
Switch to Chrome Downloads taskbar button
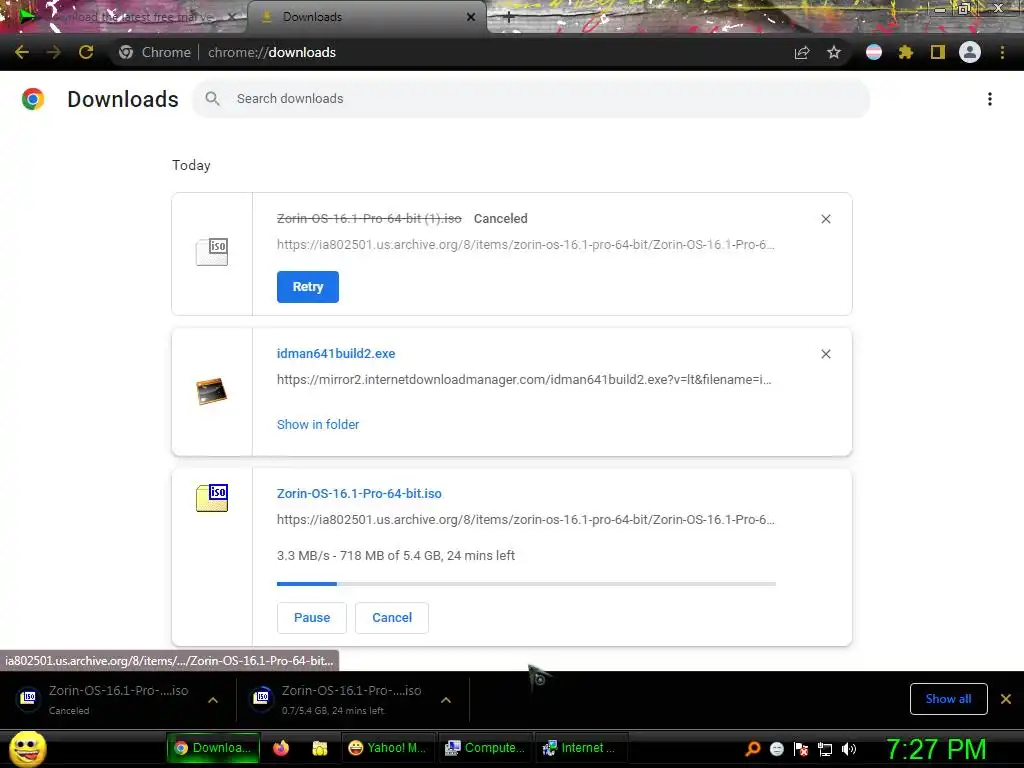click(213, 748)
